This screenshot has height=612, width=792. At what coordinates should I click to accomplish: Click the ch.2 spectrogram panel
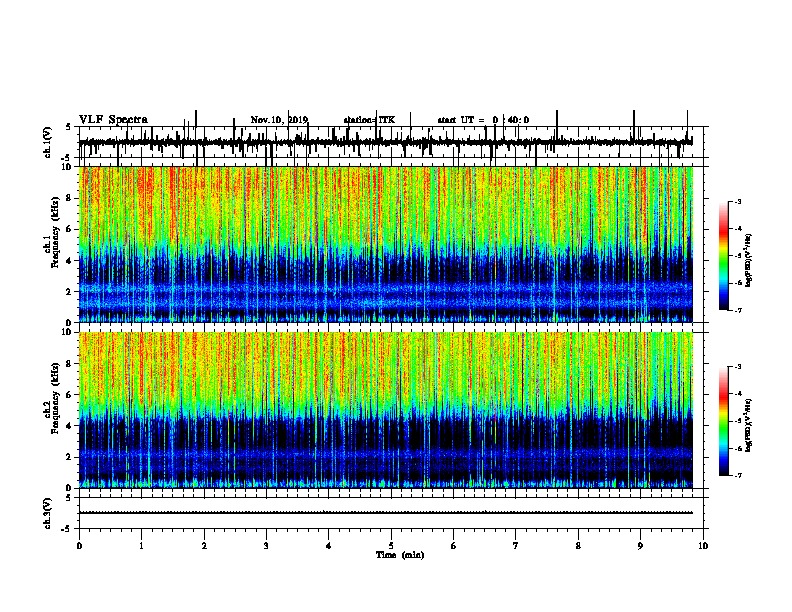386,410
